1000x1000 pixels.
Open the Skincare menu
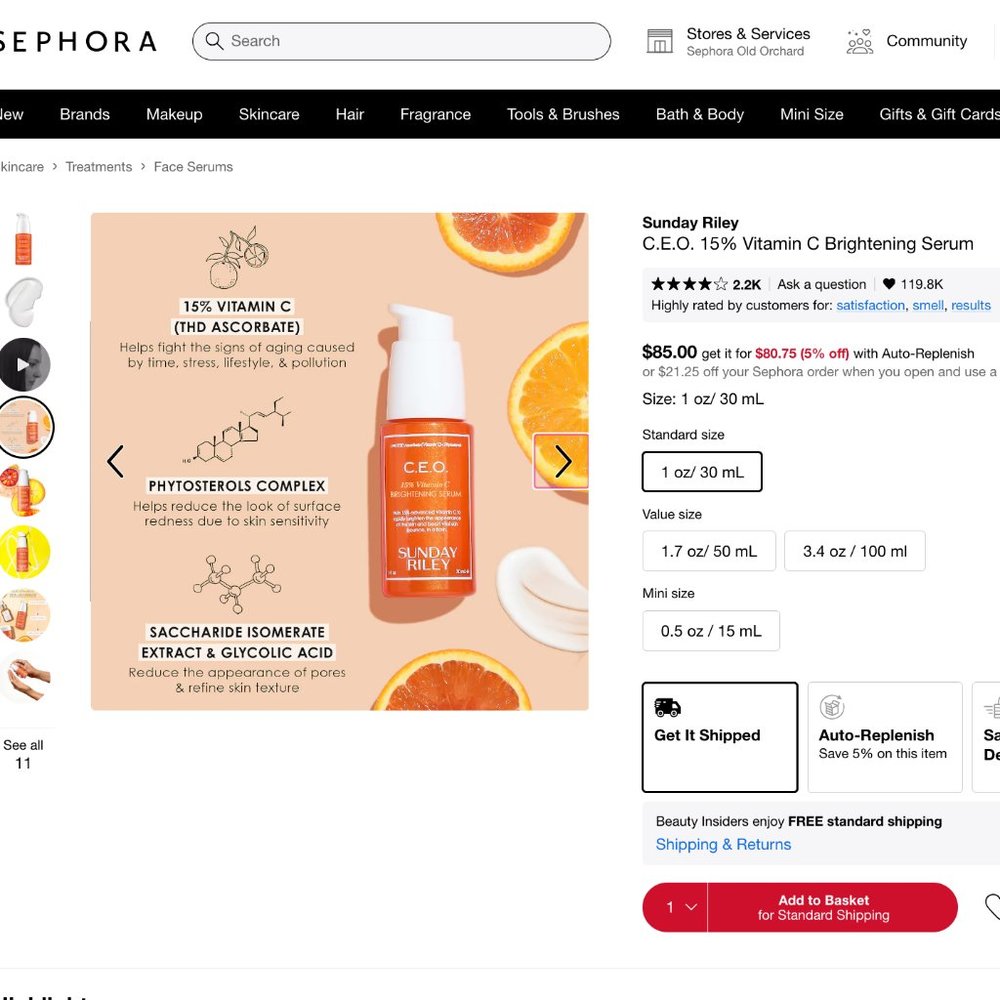[269, 114]
